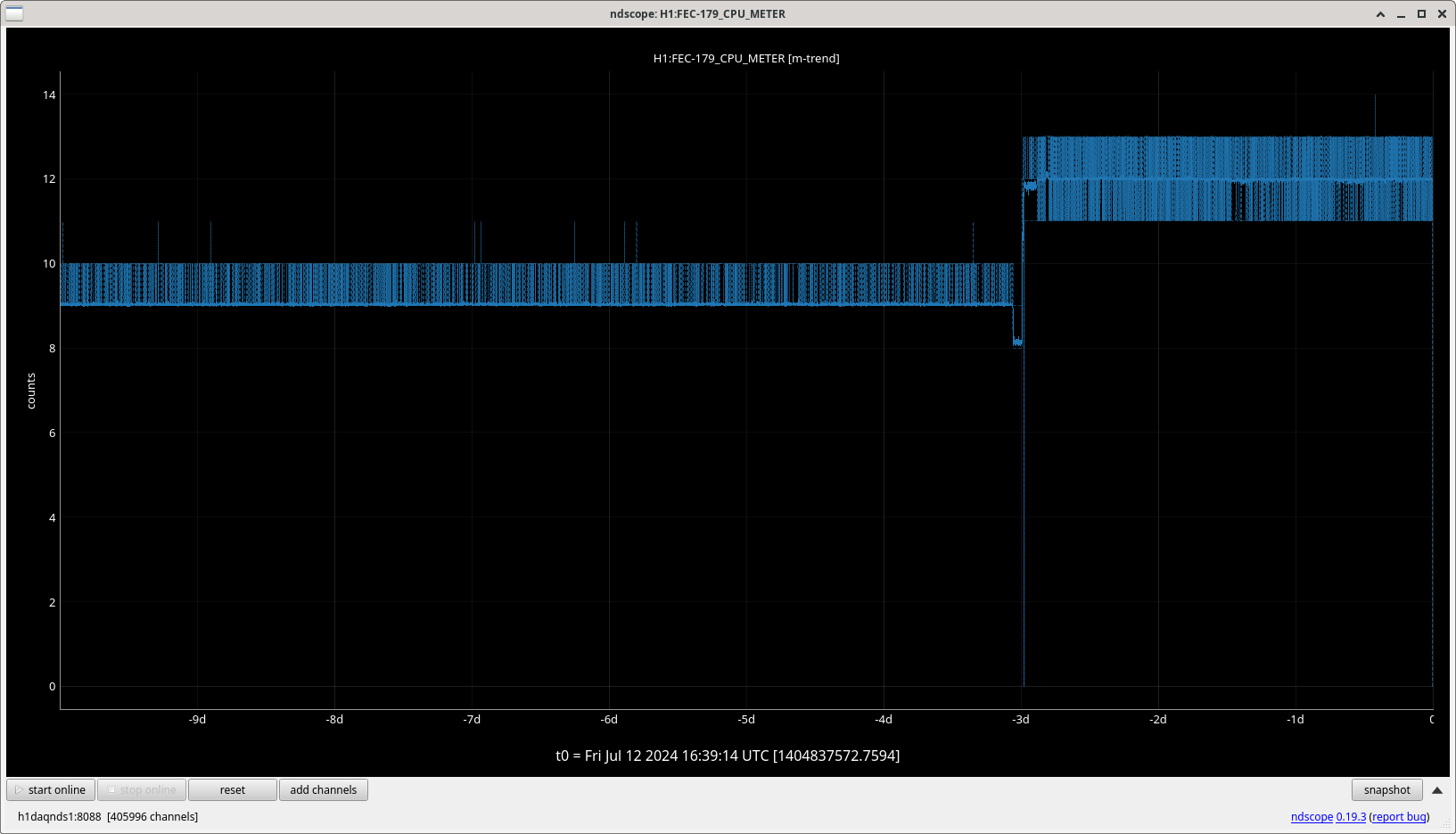Click the 0 y-axis tick label

(x=52, y=687)
